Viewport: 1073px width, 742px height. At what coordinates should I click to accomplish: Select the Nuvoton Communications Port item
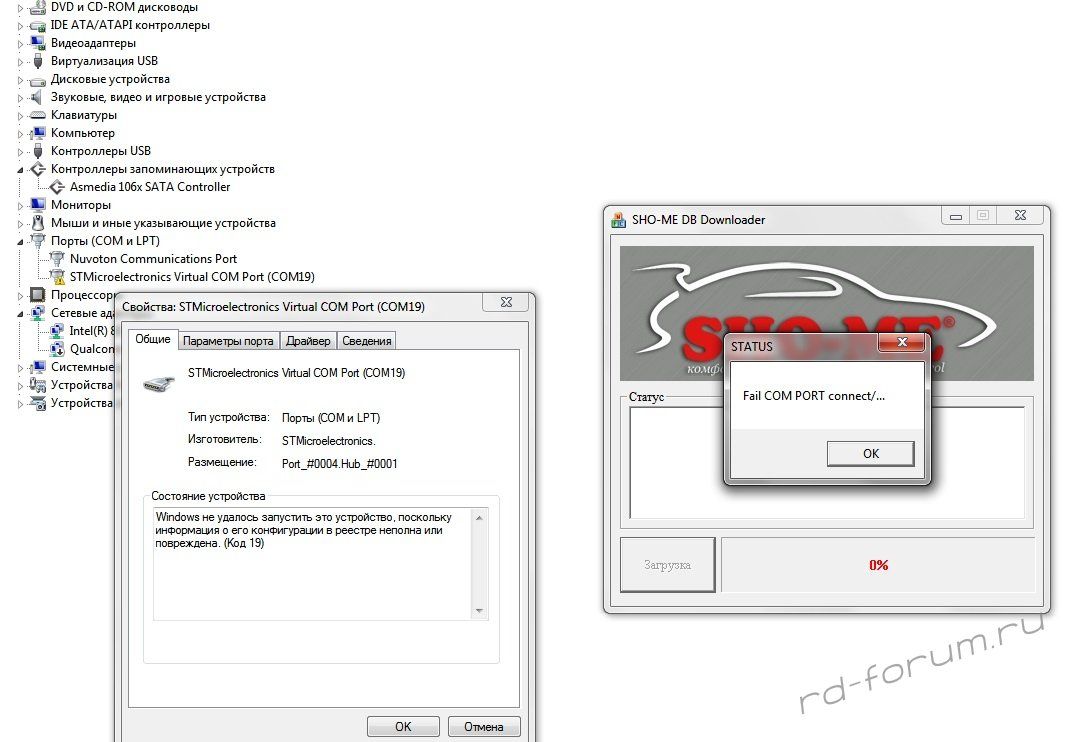pyautogui.click(x=153, y=259)
